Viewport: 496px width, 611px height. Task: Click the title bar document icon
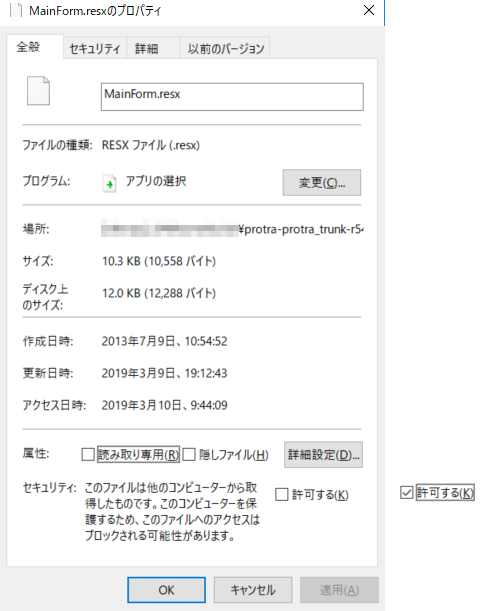[16, 11]
